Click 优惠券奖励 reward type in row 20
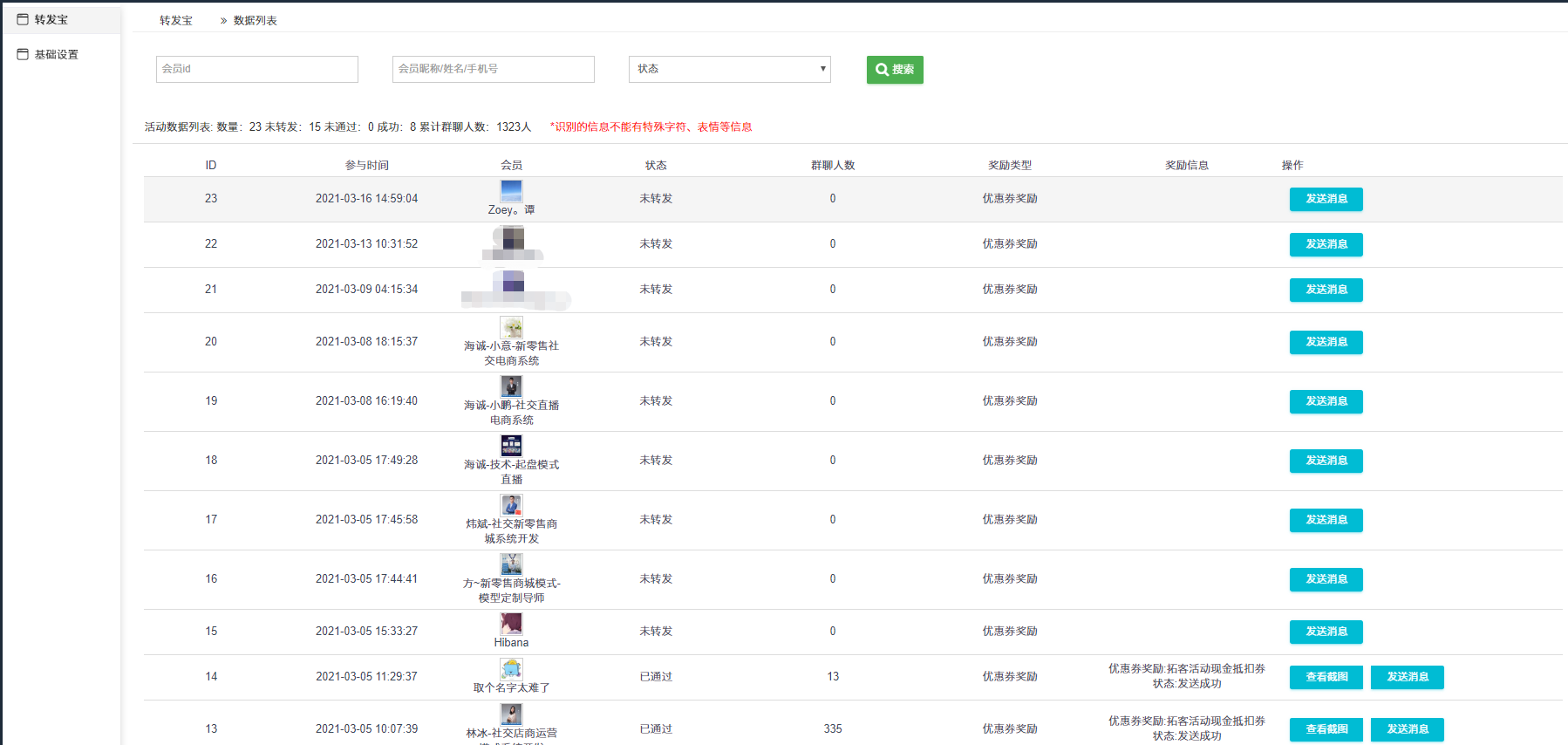 tap(1010, 342)
